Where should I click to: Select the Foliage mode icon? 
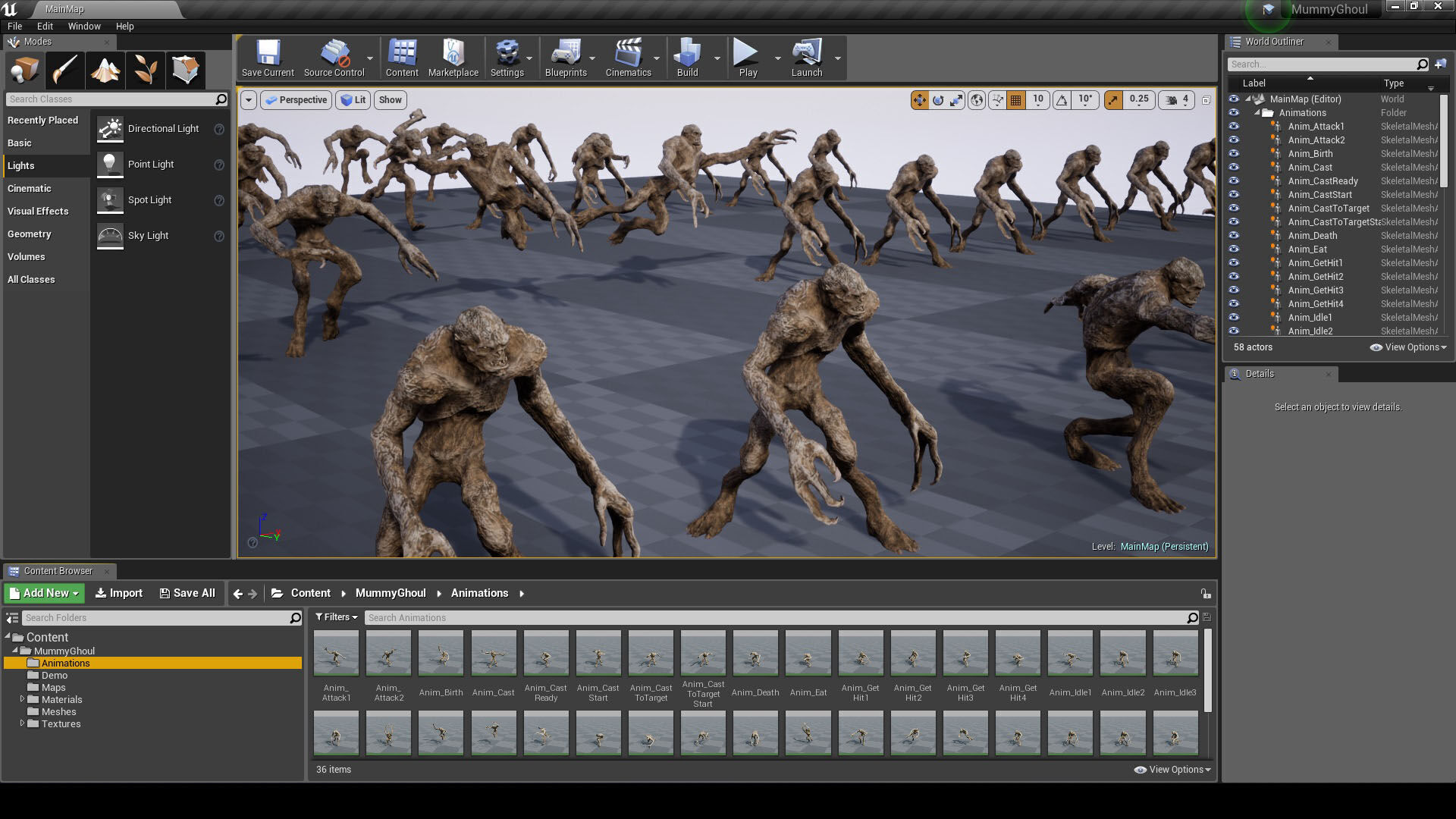tap(146, 70)
